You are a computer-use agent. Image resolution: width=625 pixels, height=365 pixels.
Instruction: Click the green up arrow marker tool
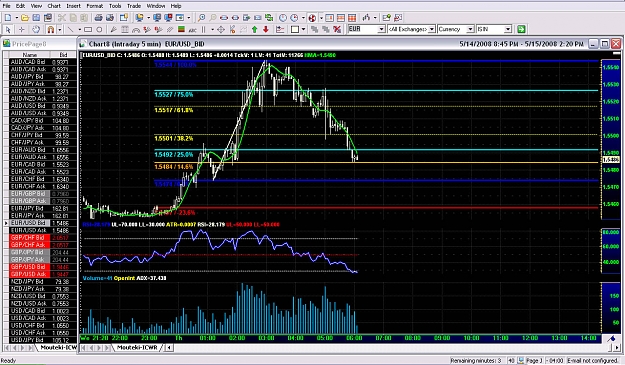tap(254, 29)
